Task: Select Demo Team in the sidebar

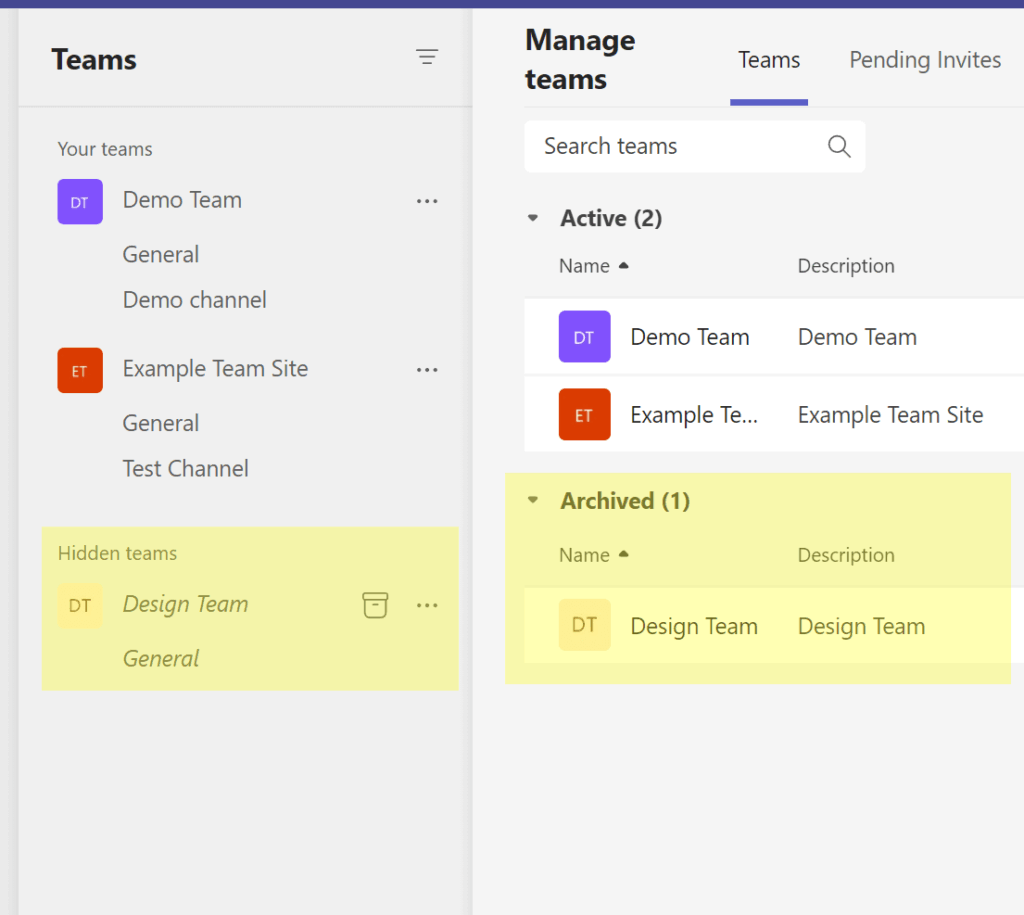Action: click(x=182, y=200)
